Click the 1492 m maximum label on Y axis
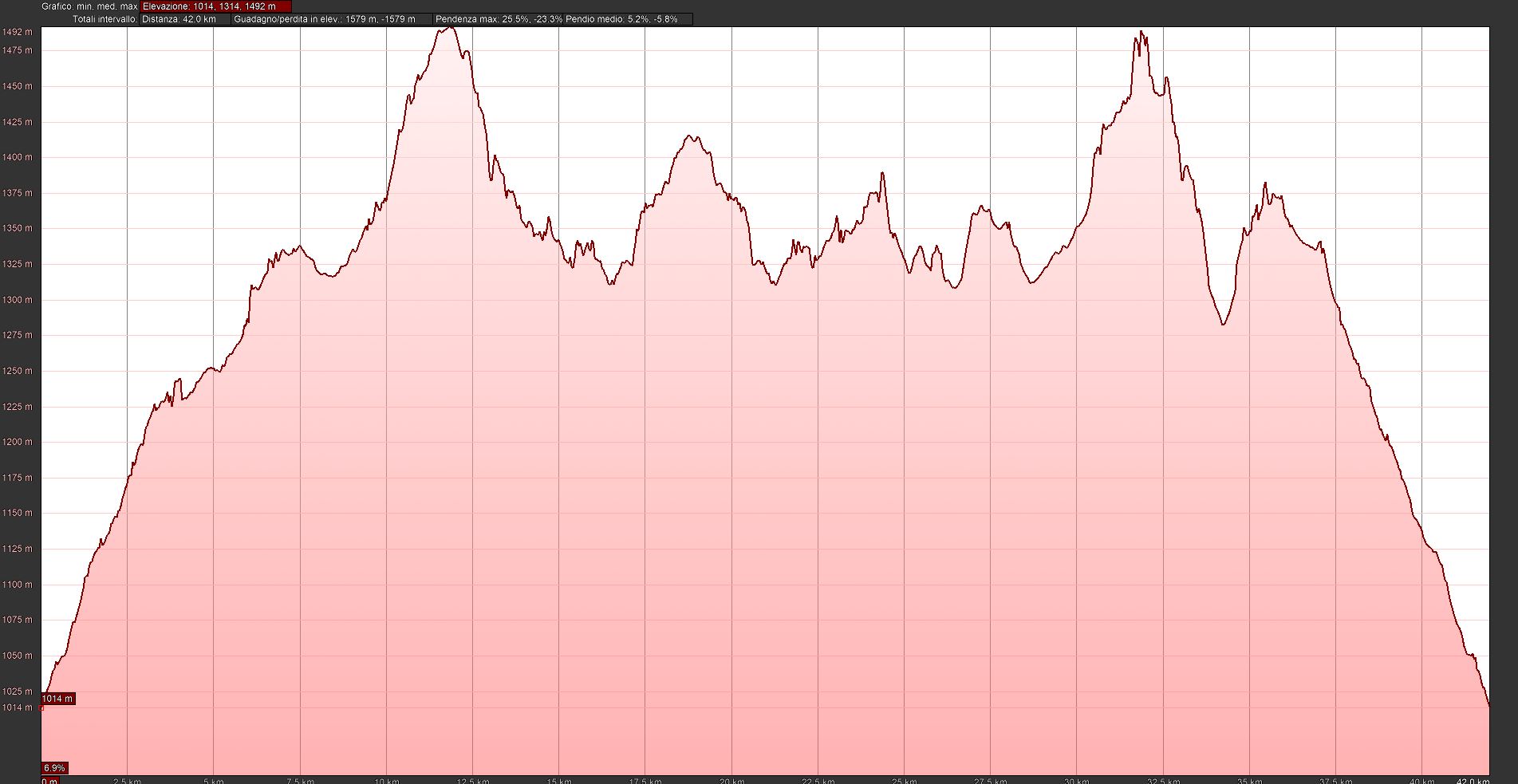 [18, 32]
